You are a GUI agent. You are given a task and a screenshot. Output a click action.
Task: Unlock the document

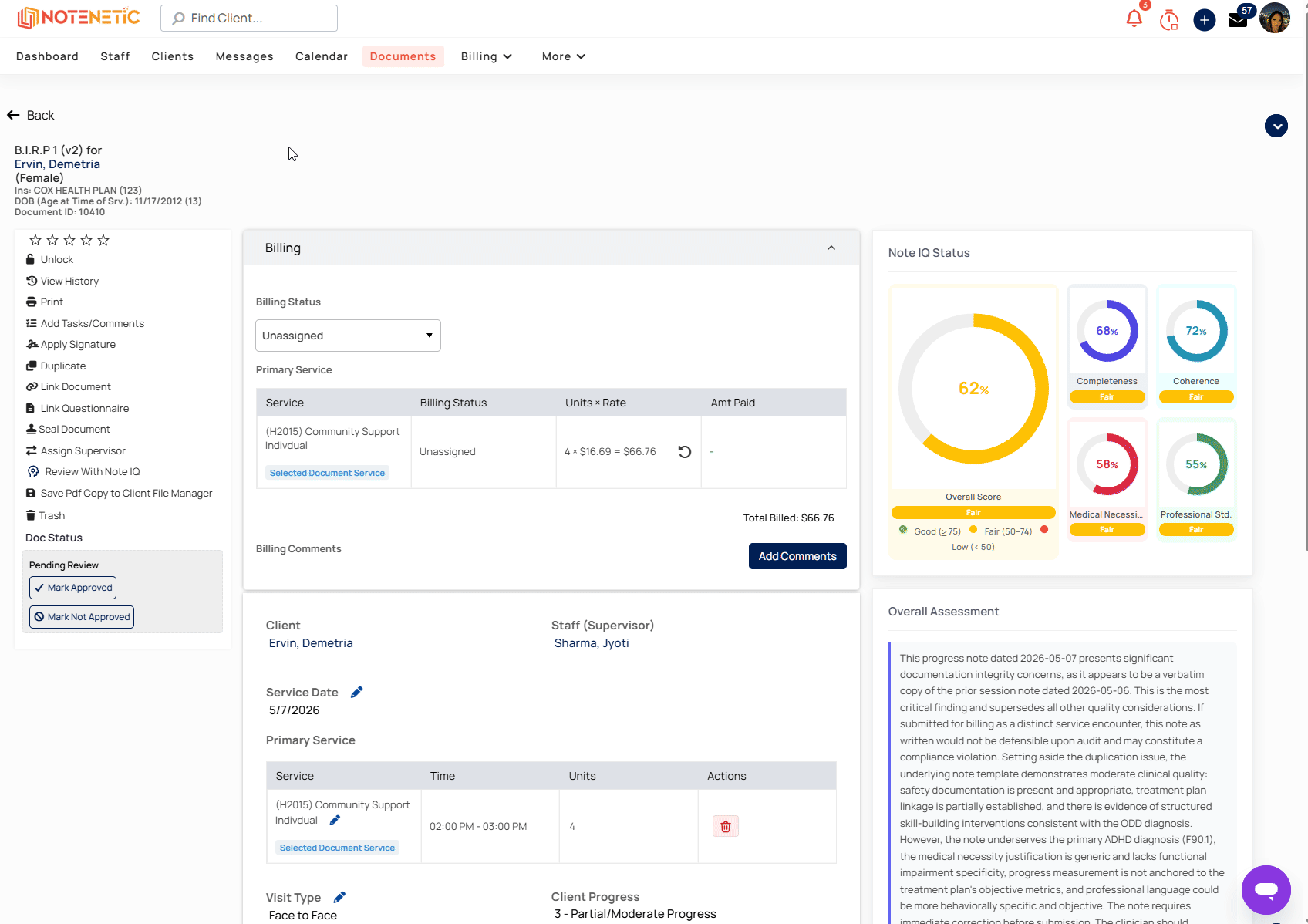tap(49, 260)
